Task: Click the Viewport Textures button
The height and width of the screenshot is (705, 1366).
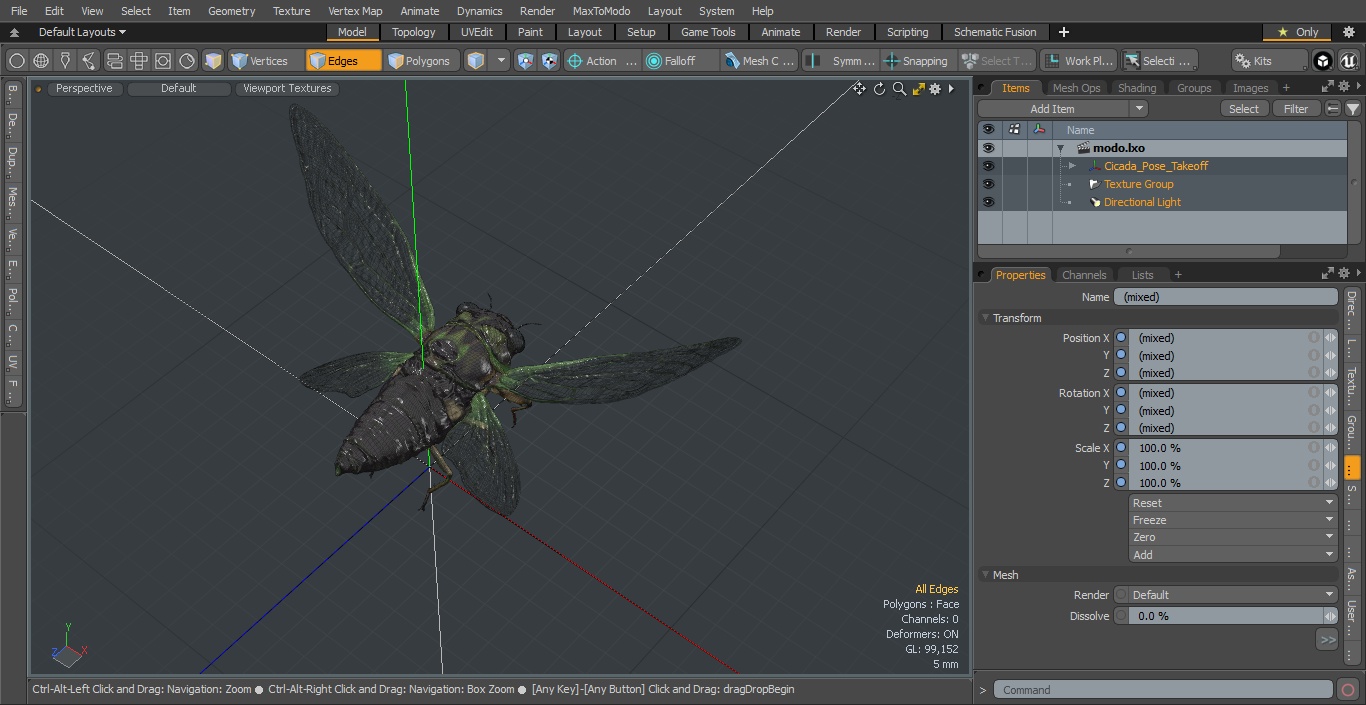Action: point(287,88)
